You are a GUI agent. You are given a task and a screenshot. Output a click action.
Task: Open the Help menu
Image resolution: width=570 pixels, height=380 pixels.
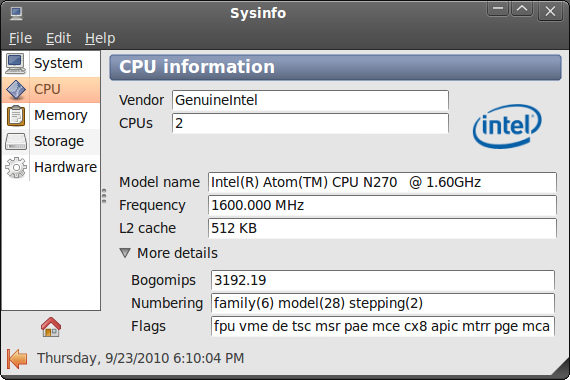(x=100, y=38)
